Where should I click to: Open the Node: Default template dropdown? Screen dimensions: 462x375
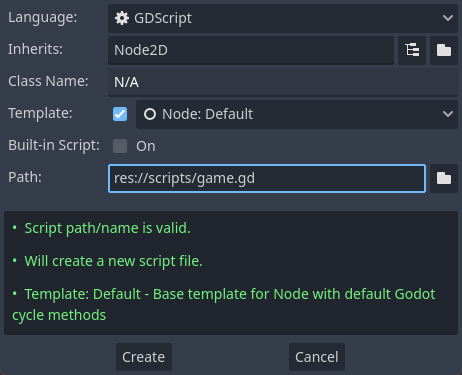click(297, 114)
